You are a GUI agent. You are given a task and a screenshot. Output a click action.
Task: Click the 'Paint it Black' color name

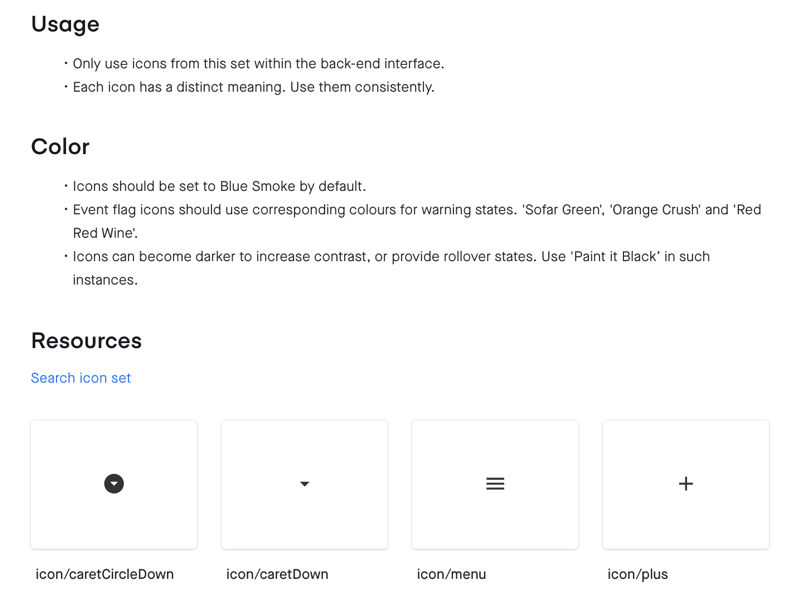point(615,256)
